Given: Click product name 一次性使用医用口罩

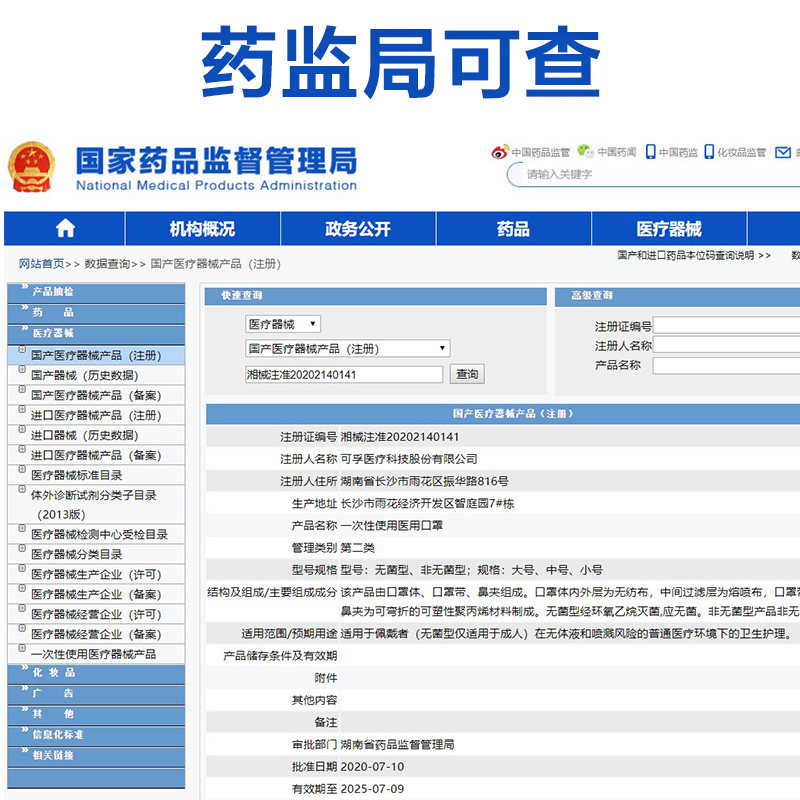Looking at the screenshot, I should (391, 526).
